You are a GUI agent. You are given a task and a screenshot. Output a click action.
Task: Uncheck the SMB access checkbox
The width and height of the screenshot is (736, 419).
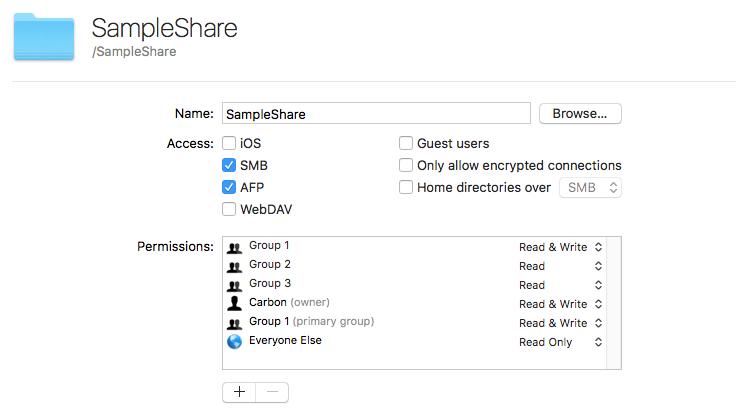(229, 166)
